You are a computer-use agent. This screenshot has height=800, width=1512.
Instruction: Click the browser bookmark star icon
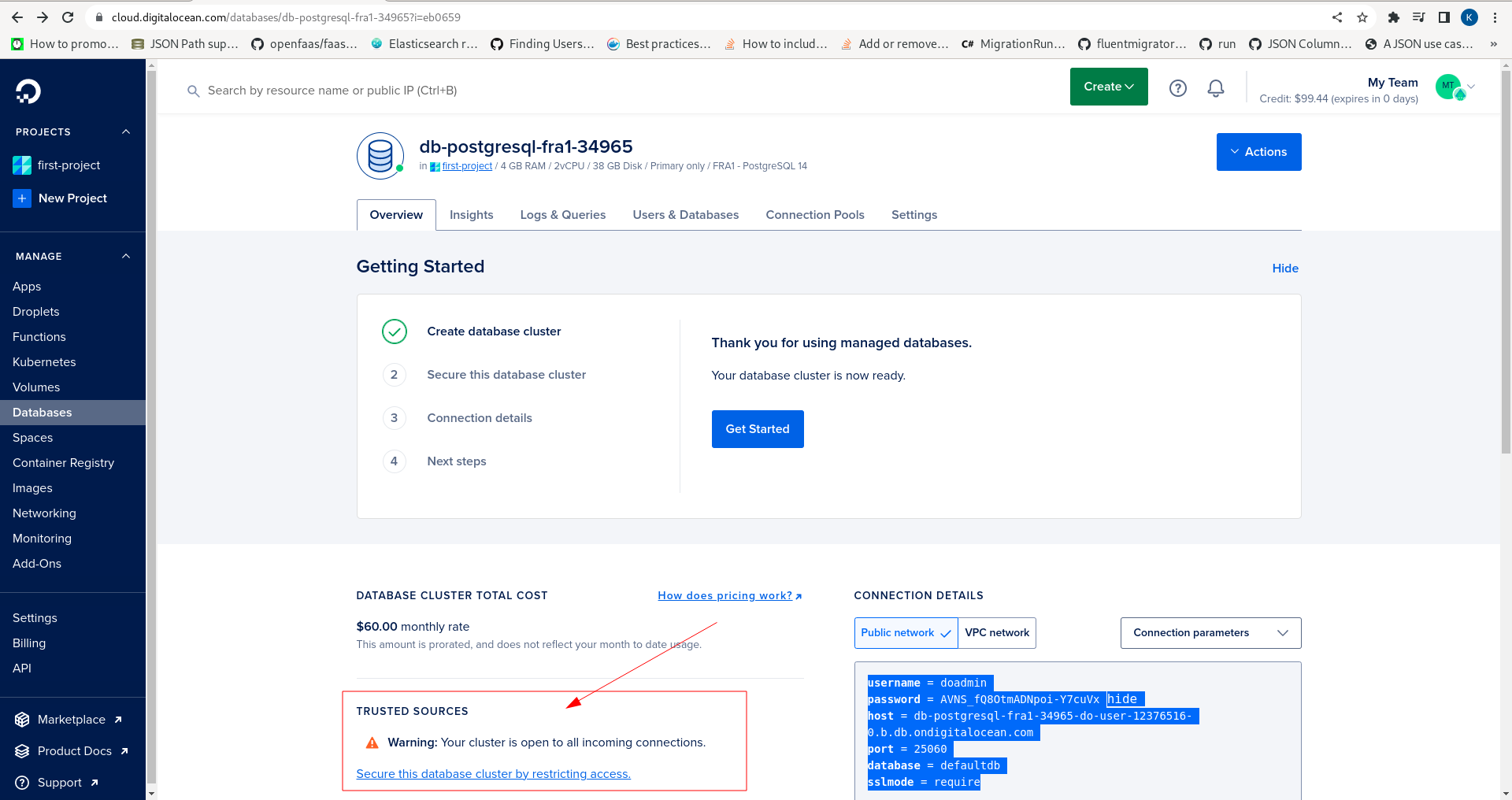tap(1362, 17)
